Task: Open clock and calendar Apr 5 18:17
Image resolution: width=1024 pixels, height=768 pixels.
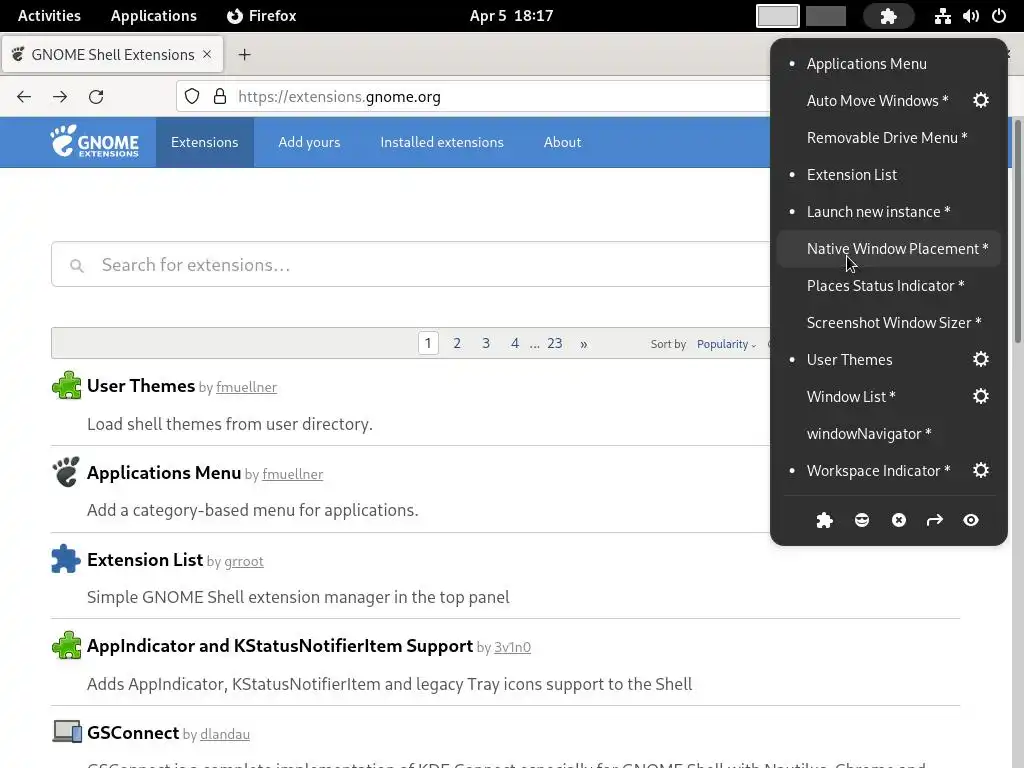Action: (x=511, y=16)
